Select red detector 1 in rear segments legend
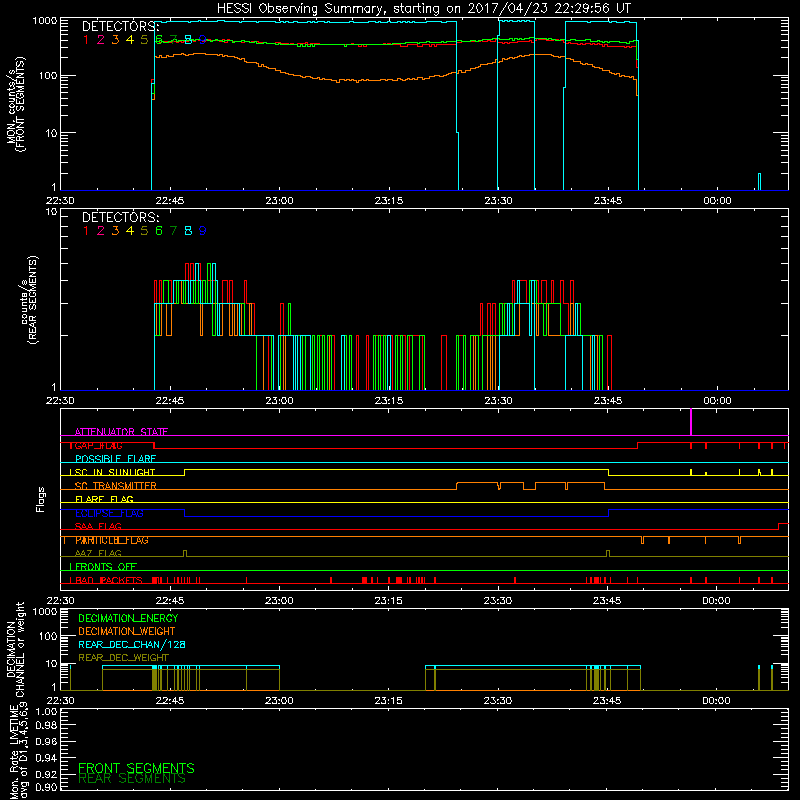 [86, 231]
